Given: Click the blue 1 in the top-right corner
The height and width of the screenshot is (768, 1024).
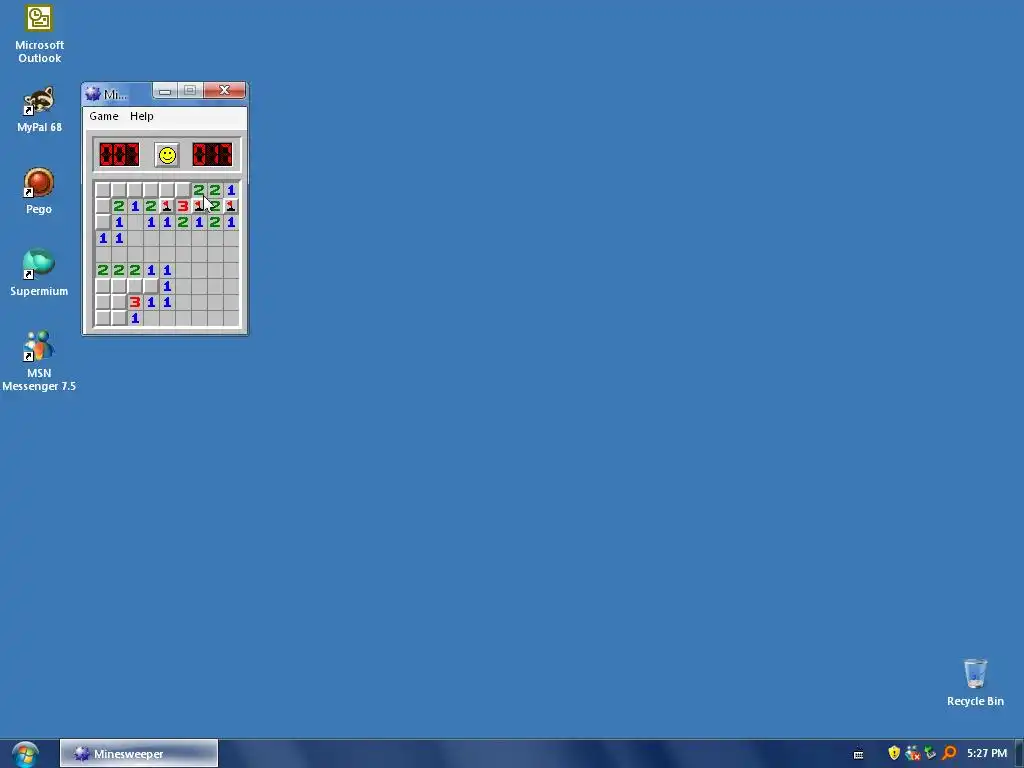Looking at the screenshot, I should [231, 190].
